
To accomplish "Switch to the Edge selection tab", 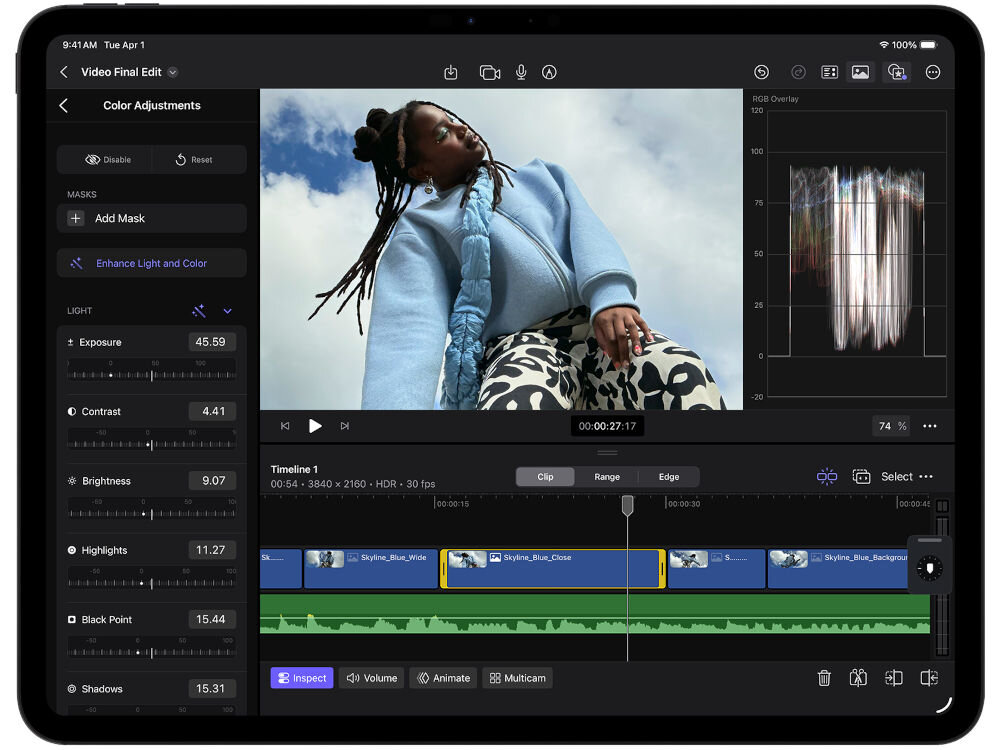I will (669, 477).
